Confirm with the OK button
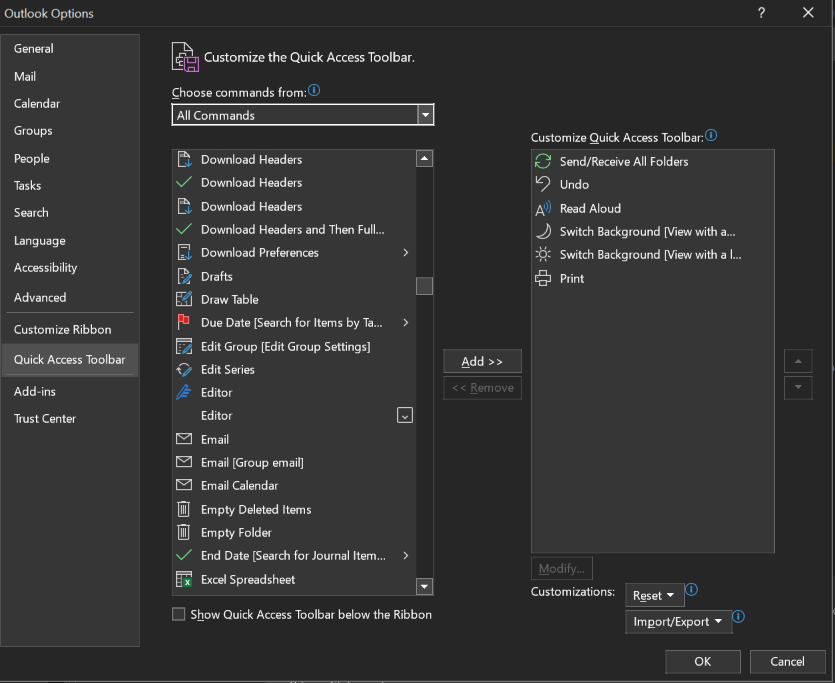The width and height of the screenshot is (835, 683). [x=702, y=661]
